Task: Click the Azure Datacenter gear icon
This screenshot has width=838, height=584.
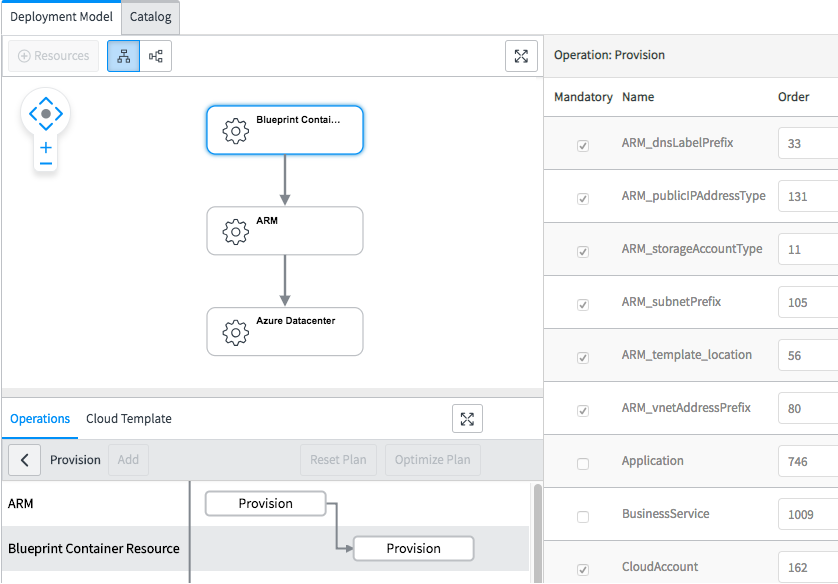Action: pyautogui.click(x=236, y=332)
